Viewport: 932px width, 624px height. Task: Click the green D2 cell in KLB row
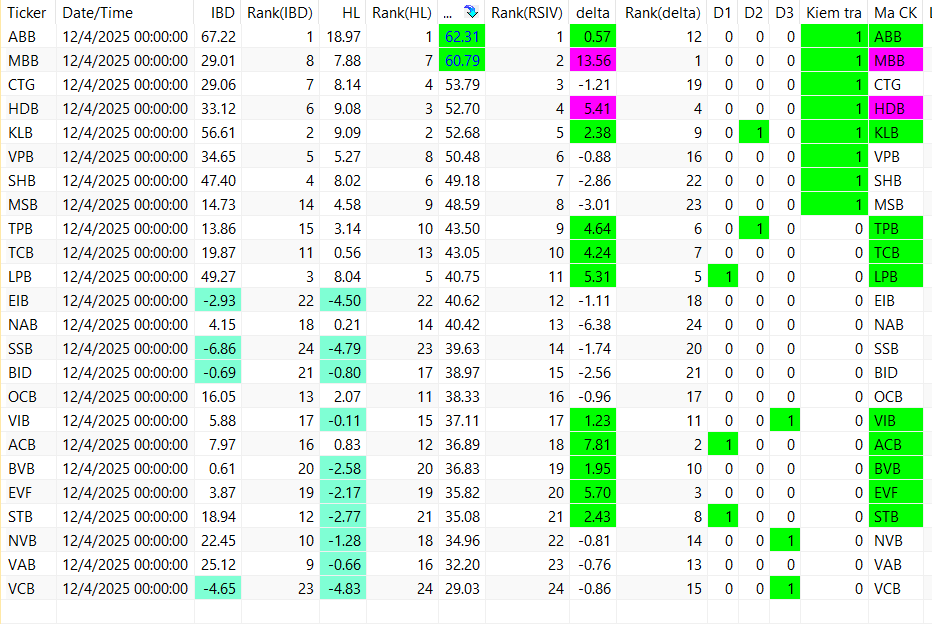754,133
